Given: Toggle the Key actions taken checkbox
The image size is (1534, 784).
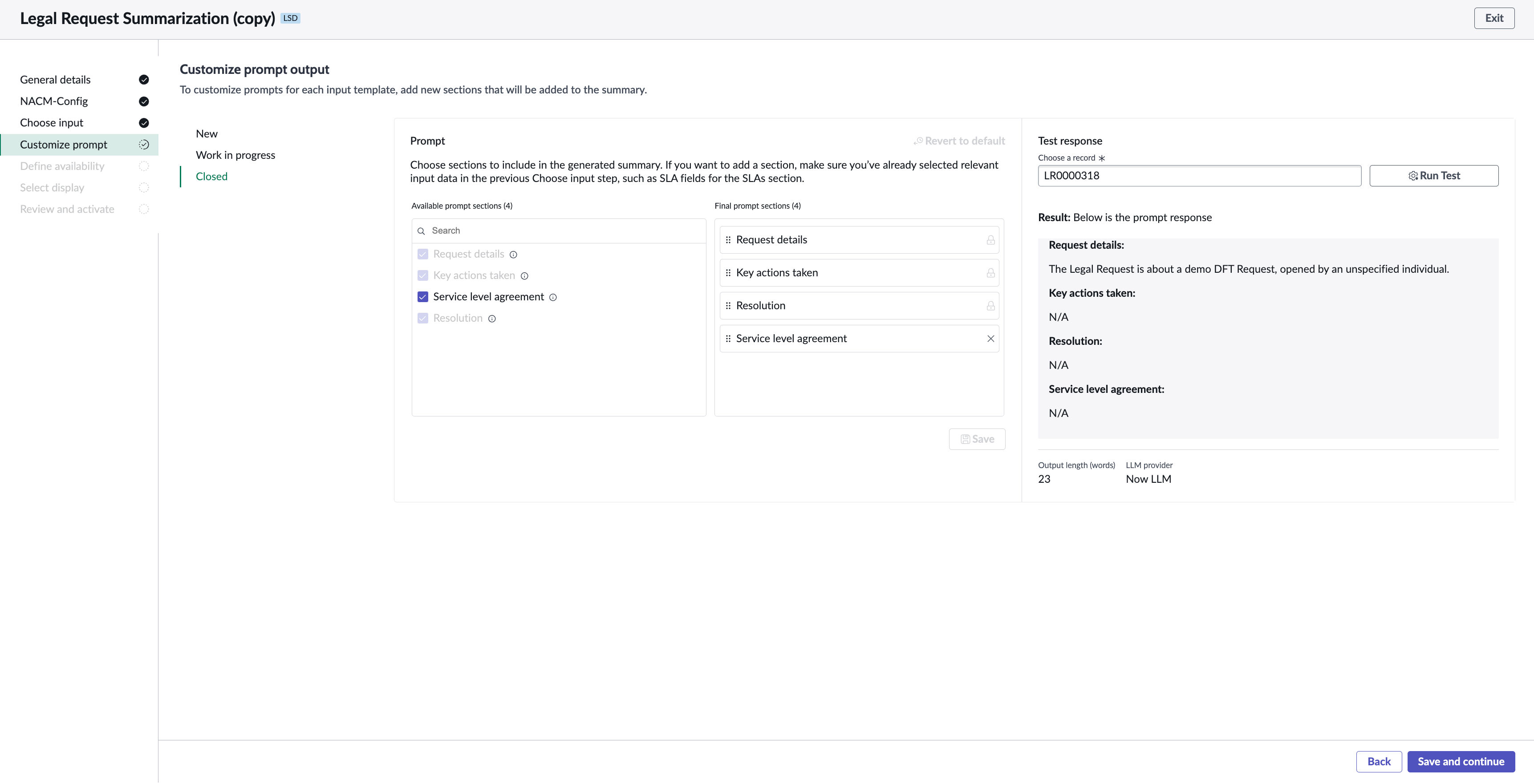Looking at the screenshot, I should coord(423,275).
